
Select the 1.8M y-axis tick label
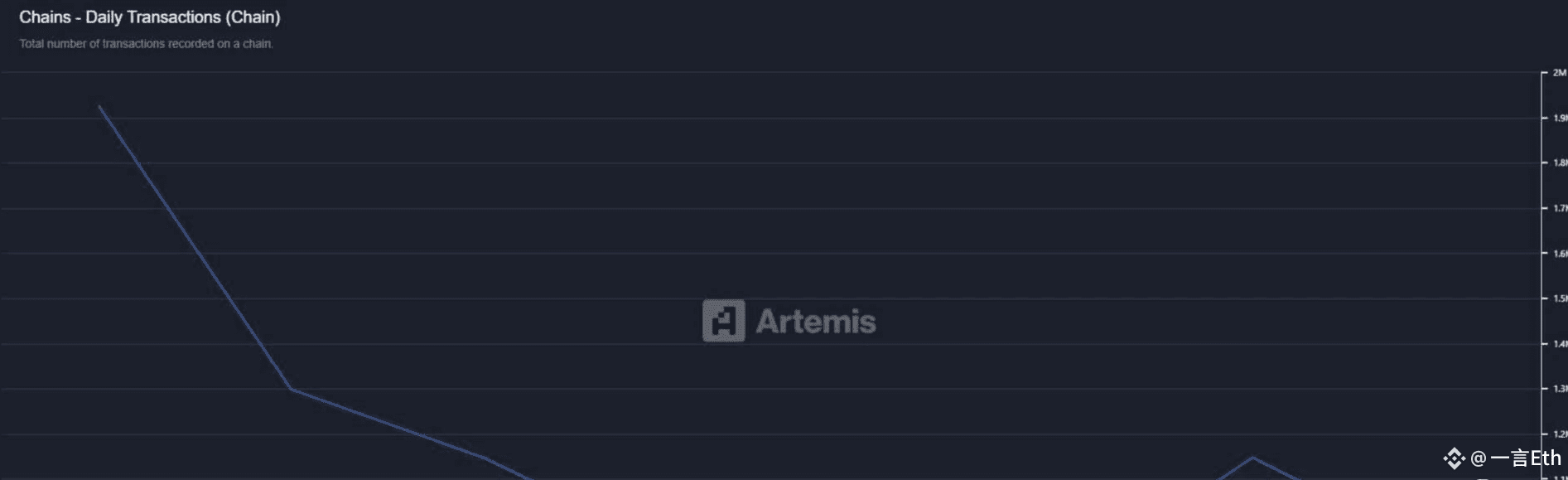pos(1560,163)
